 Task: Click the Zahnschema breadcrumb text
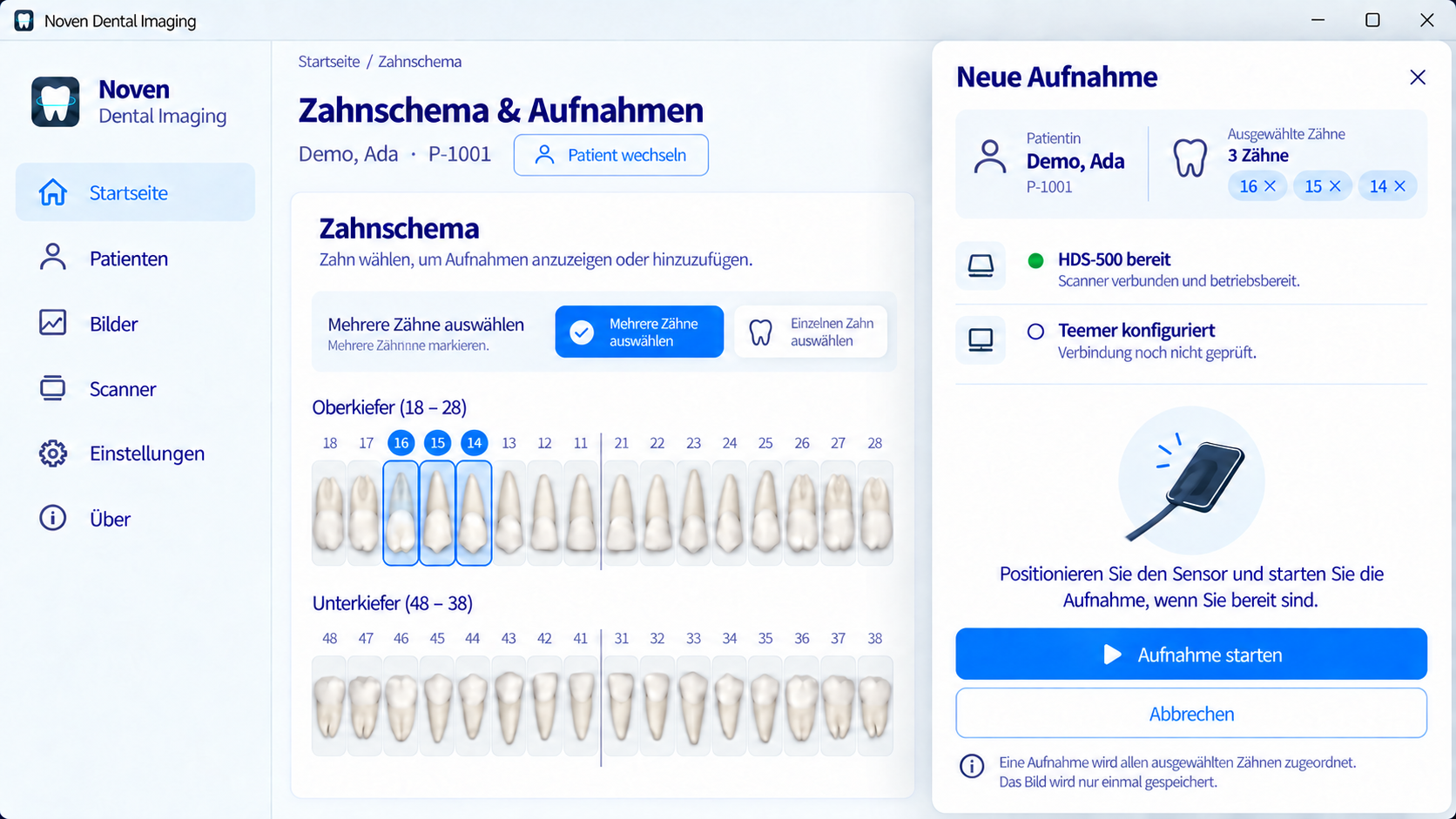(x=420, y=62)
